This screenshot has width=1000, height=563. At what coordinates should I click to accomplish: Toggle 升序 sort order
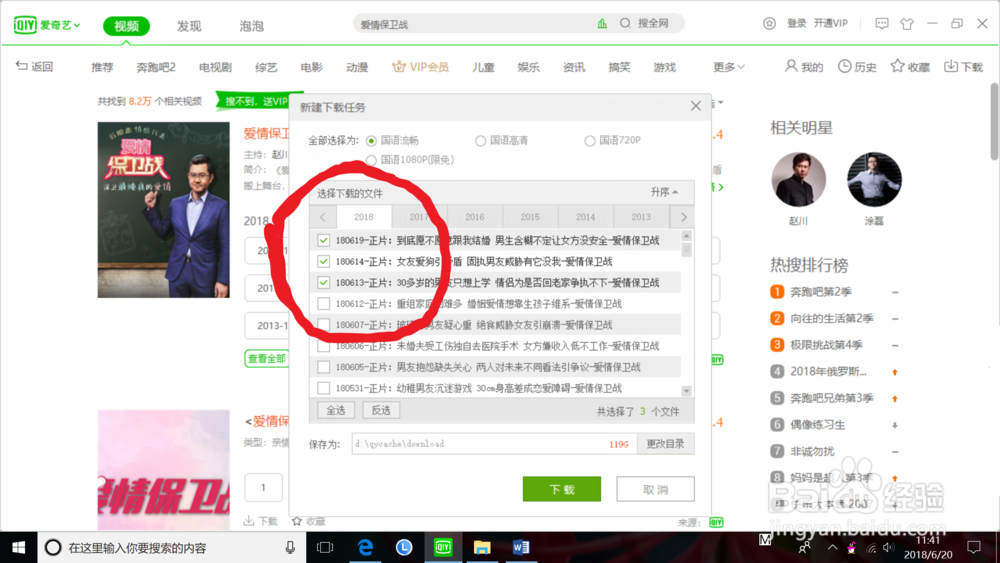(665, 192)
